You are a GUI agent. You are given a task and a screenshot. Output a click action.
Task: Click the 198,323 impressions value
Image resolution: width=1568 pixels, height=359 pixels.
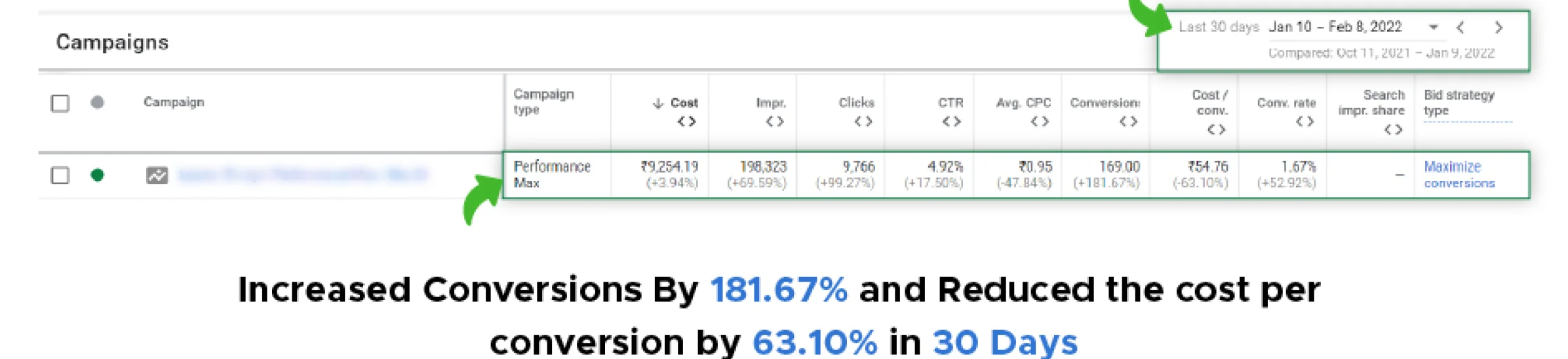[762, 167]
